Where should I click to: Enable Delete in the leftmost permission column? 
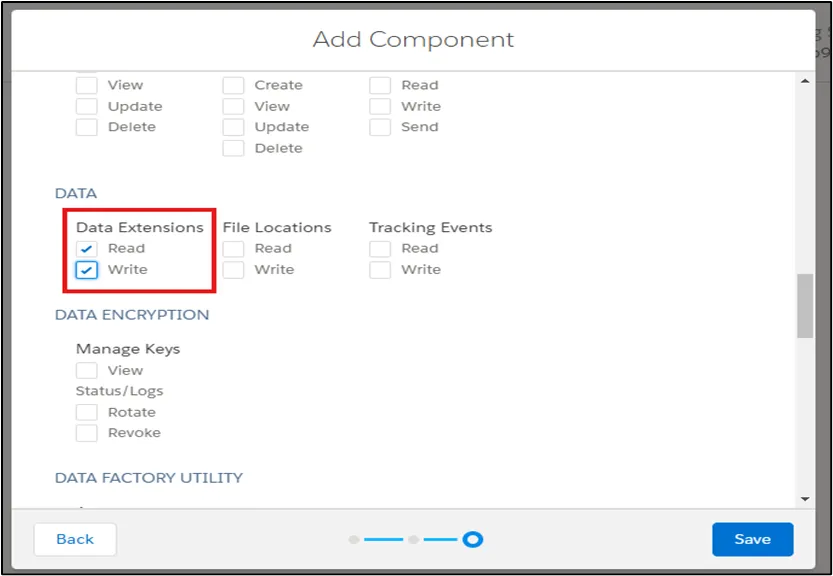pos(86,127)
